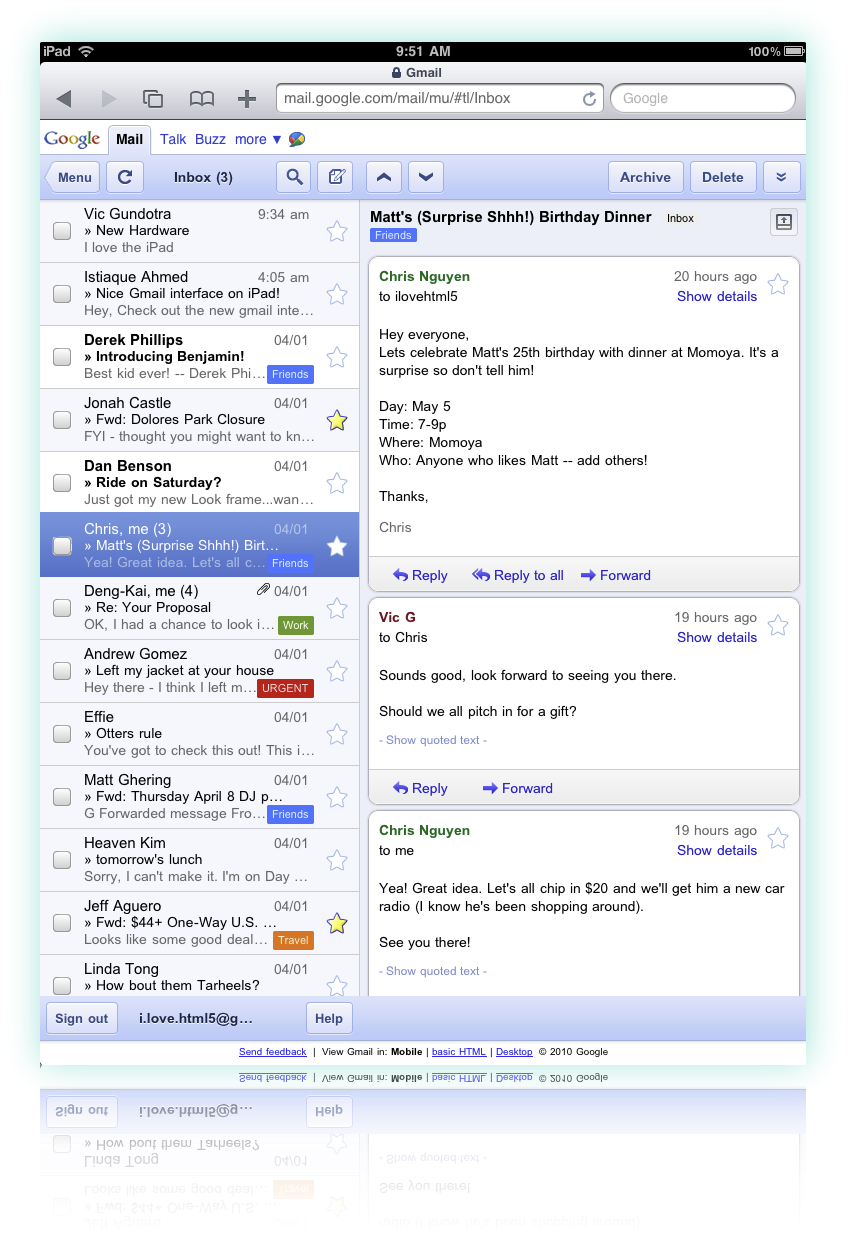848x1241 pixels.
Task: Show quoted text in Chris's last message
Action: 433,971
